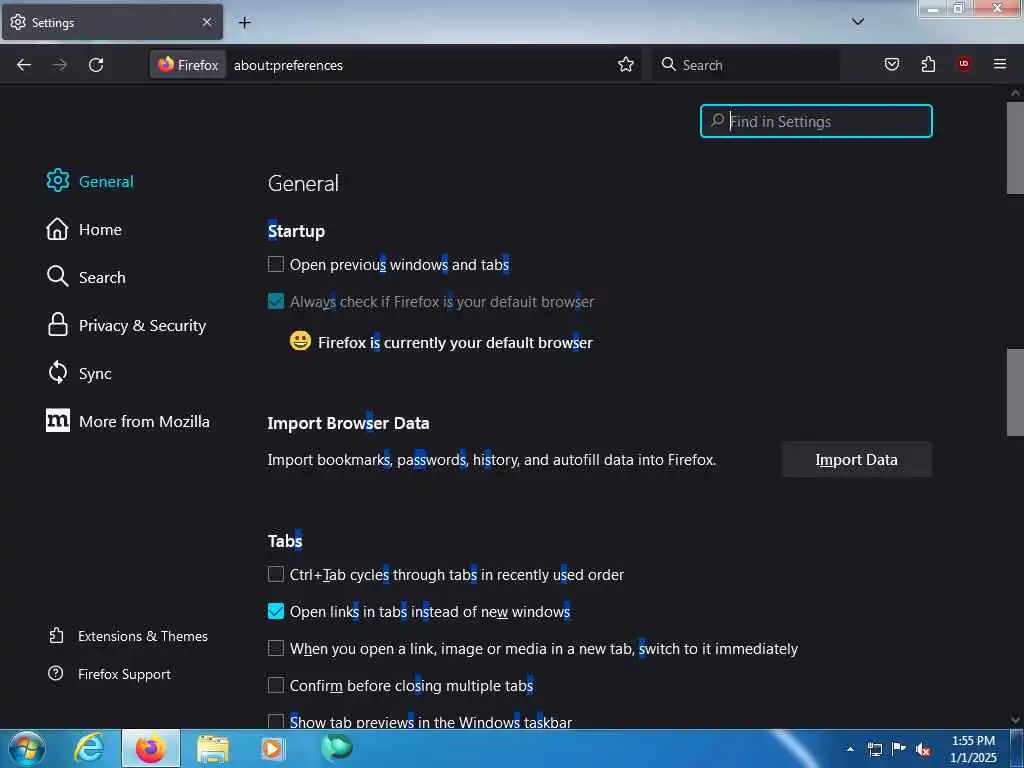Open the Firefox hamburger application menu
Image resolution: width=1024 pixels, height=768 pixels.
(999, 64)
